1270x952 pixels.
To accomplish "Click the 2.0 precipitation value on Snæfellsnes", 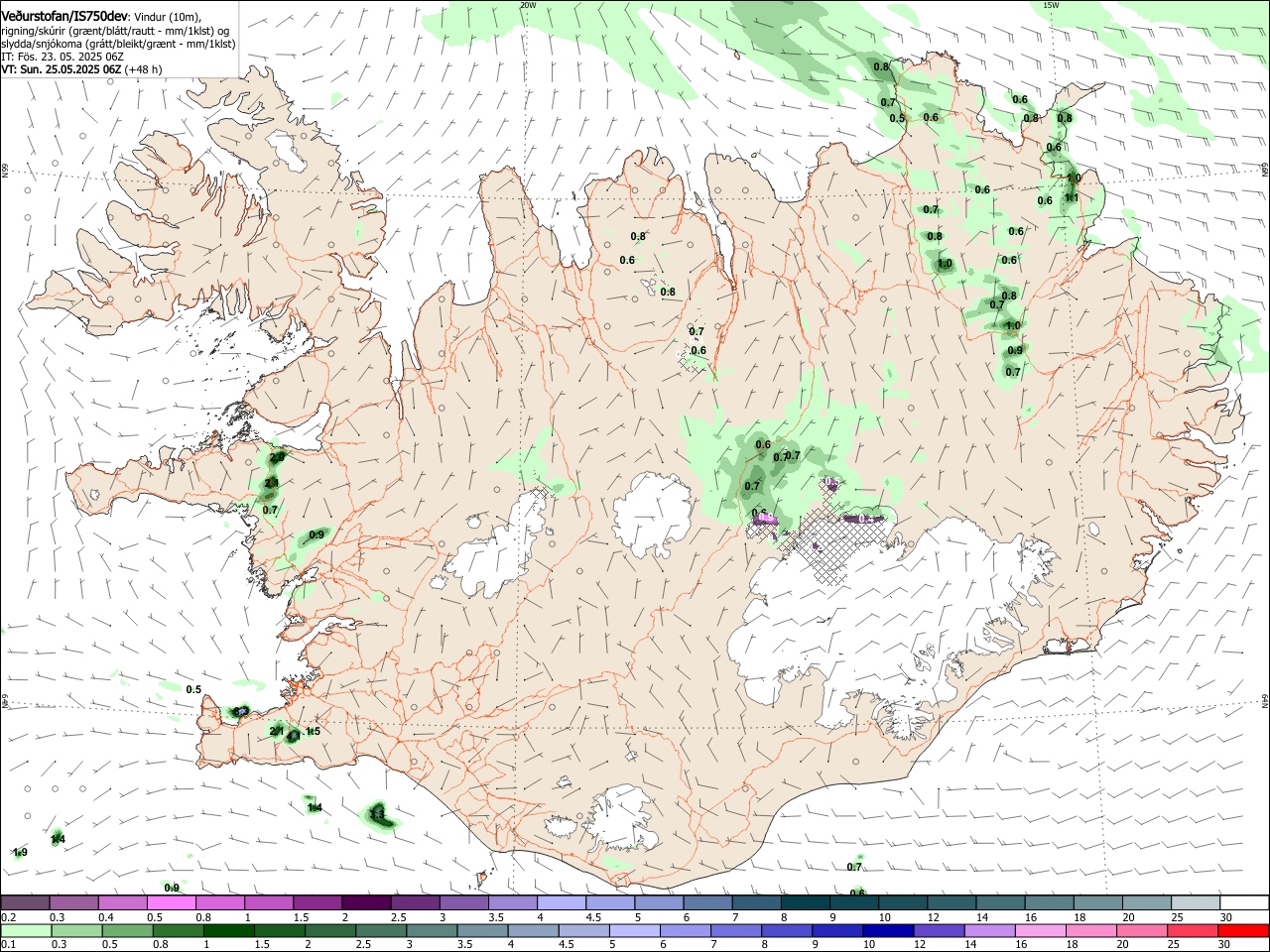I will 277,457.
